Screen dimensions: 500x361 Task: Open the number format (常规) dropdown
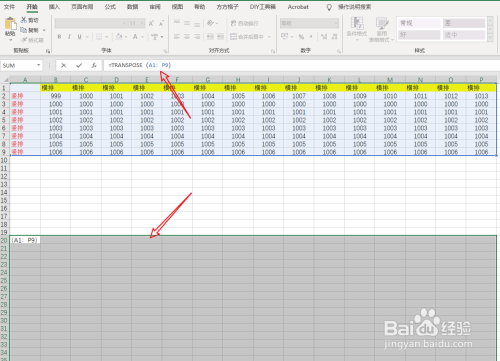coord(335,23)
